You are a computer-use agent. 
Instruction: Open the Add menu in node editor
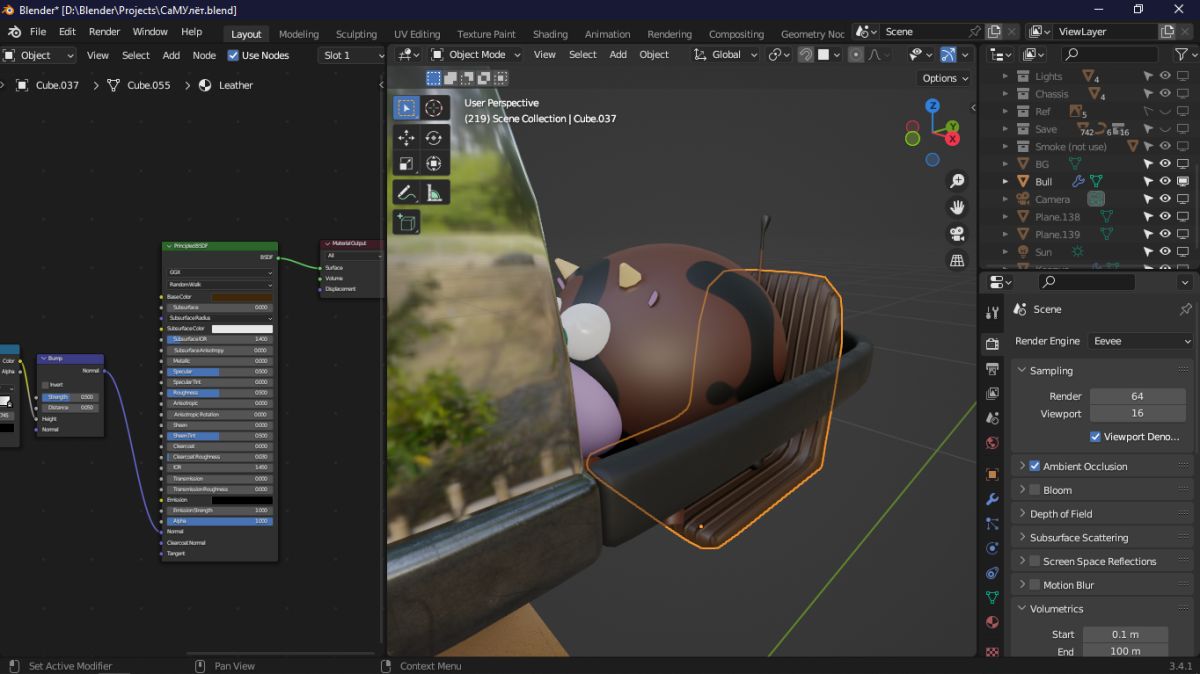(171, 55)
